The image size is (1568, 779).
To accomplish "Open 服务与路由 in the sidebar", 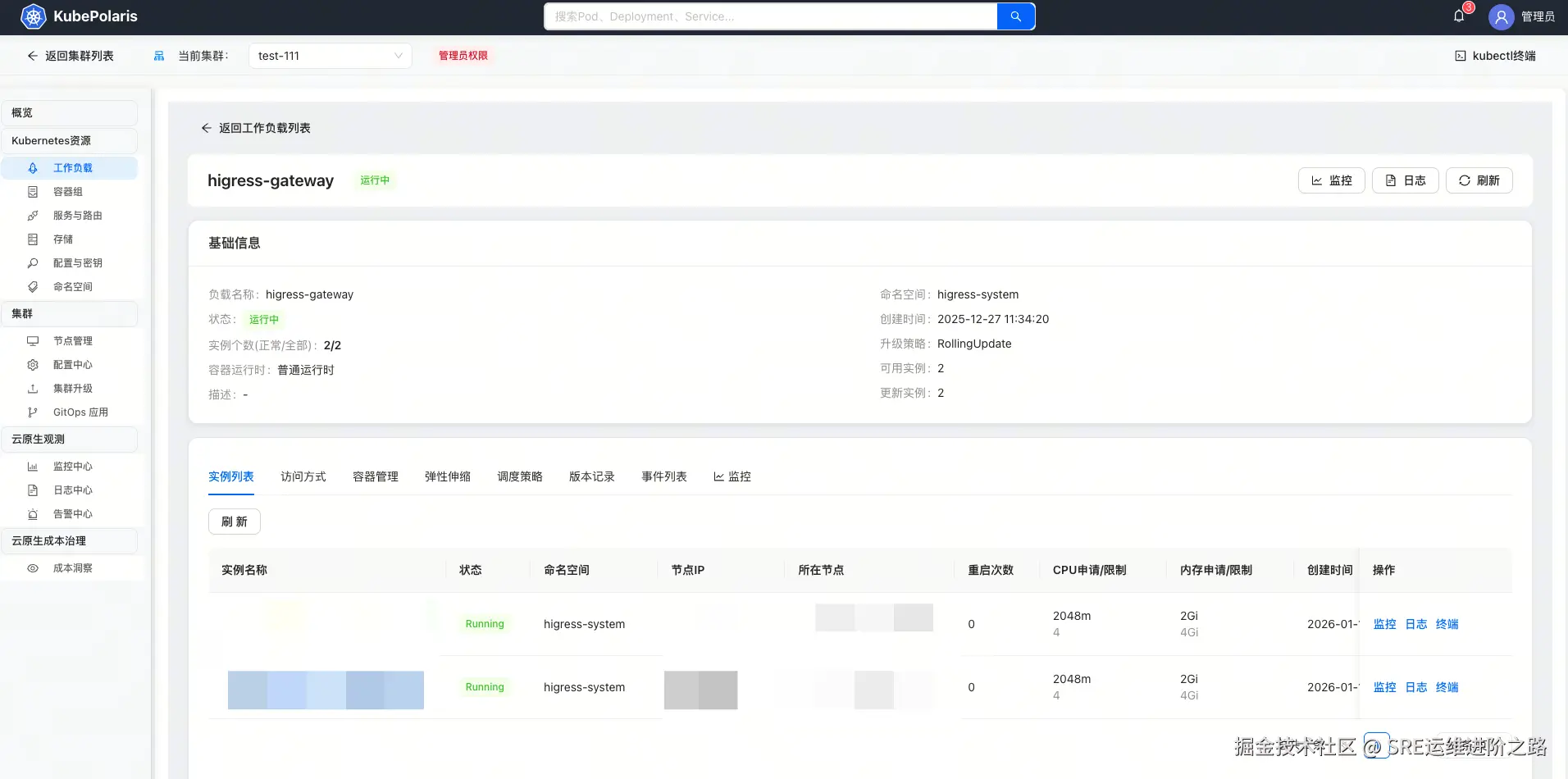I will 70,216.
